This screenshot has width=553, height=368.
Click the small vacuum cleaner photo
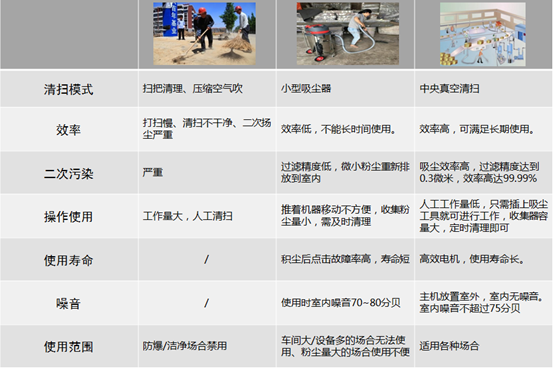click(x=348, y=34)
